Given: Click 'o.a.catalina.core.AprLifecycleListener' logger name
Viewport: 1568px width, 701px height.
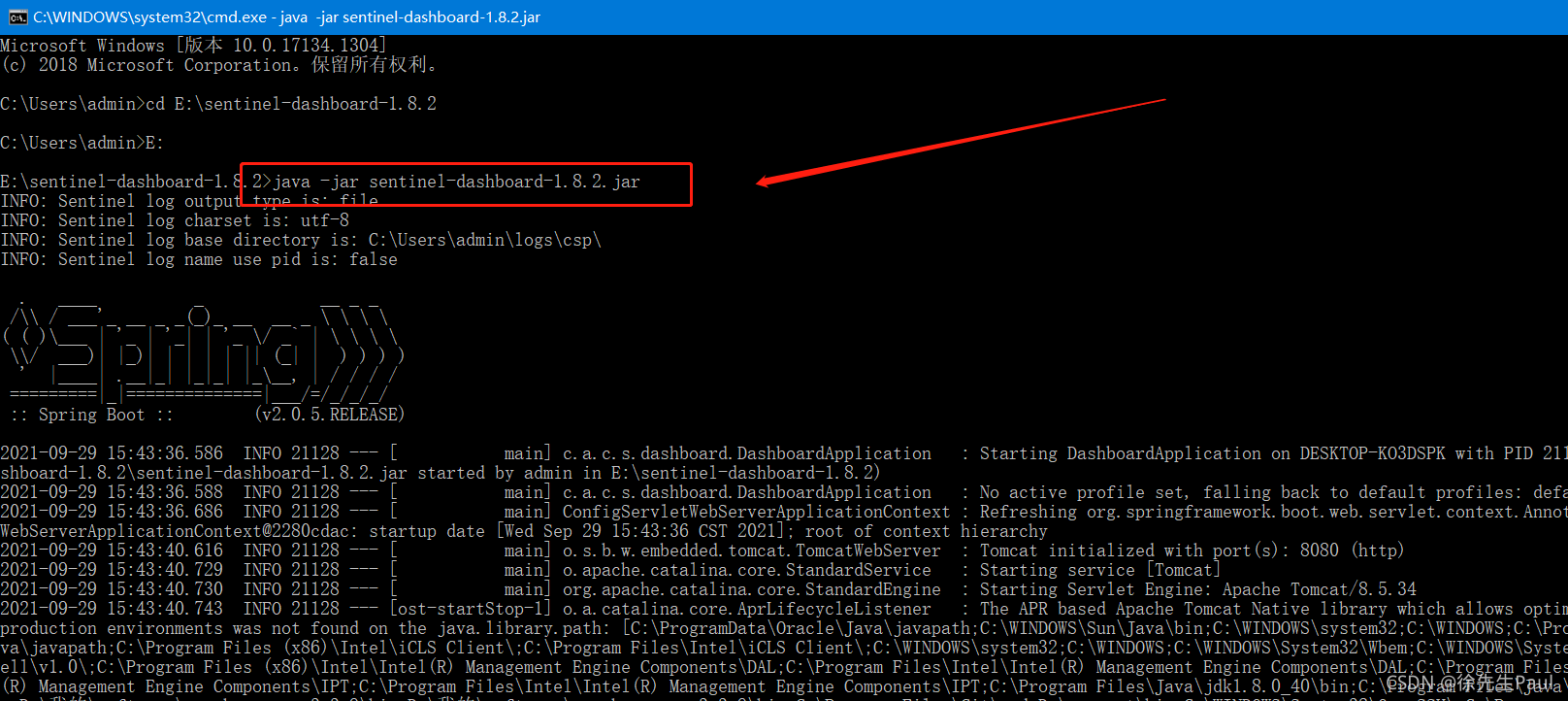Looking at the screenshot, I should (x=747, y=609).
